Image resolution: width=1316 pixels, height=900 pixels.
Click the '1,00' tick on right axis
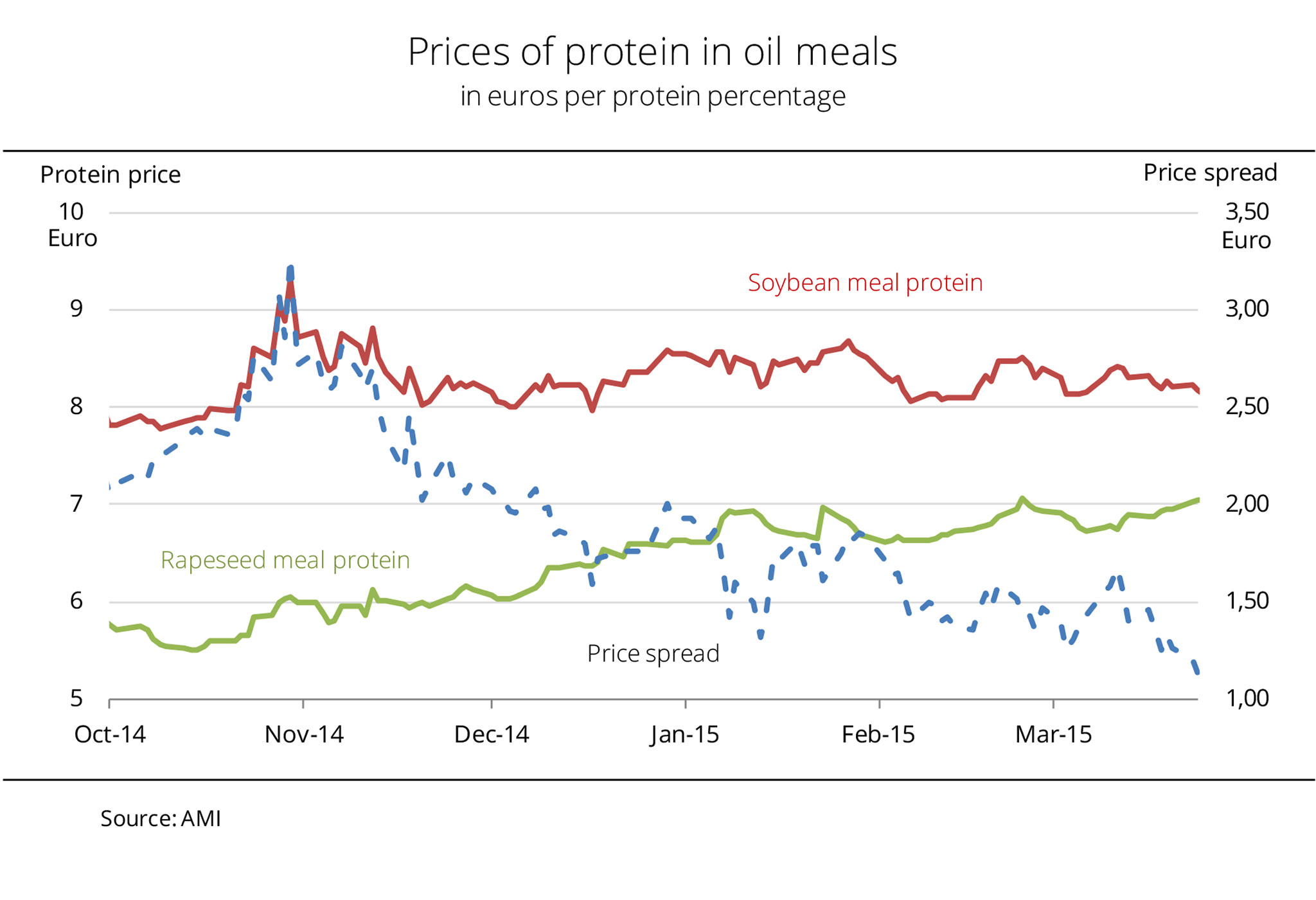[x=1247, y=698]
